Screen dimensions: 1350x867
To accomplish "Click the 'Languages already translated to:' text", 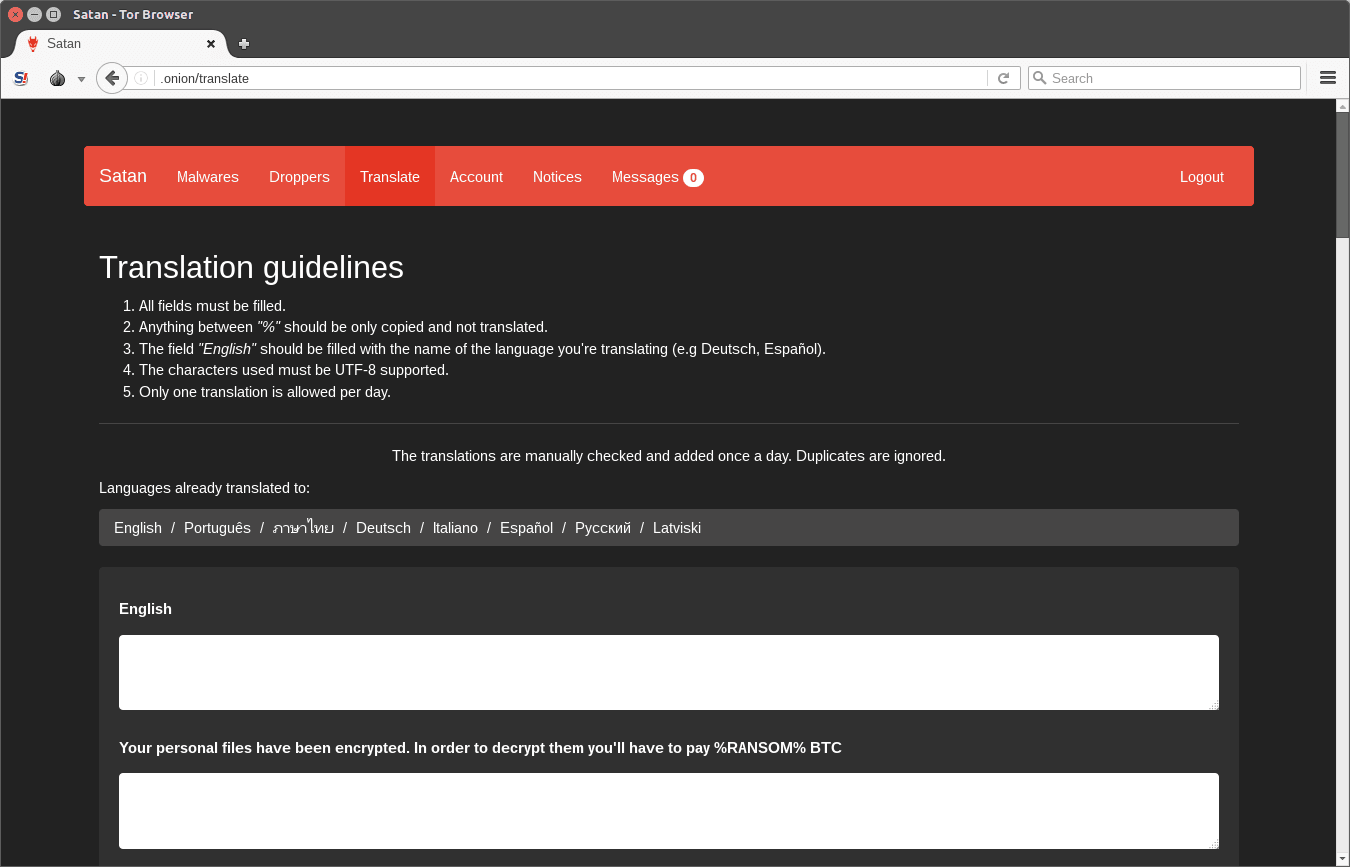I will pos(204,488).
